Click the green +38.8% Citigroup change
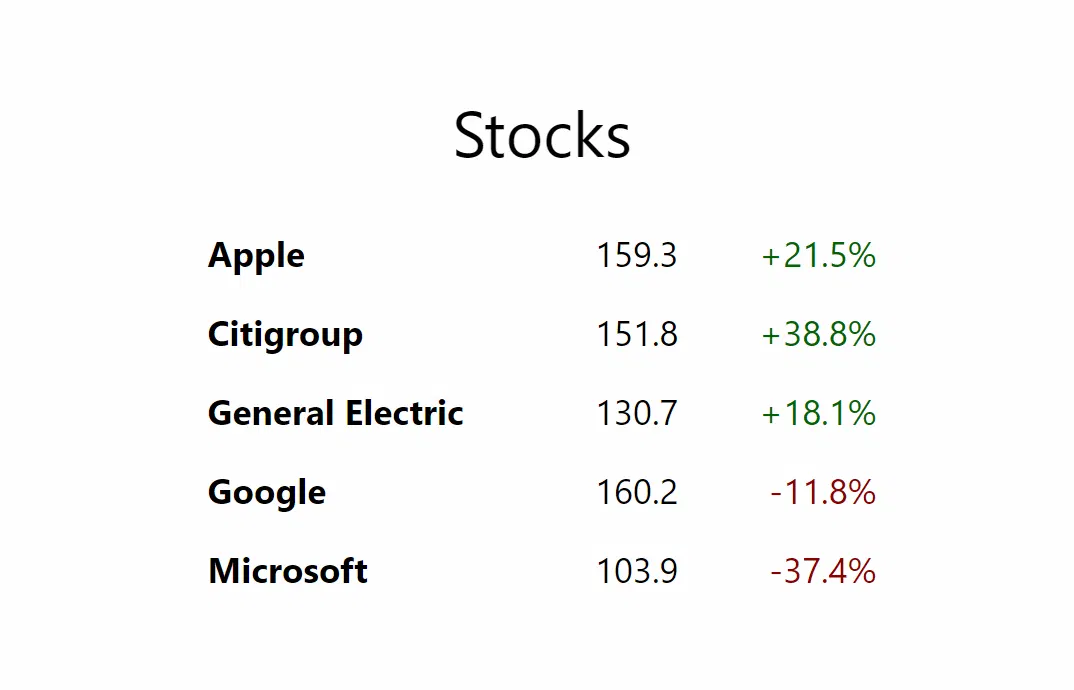 point(819,335)
